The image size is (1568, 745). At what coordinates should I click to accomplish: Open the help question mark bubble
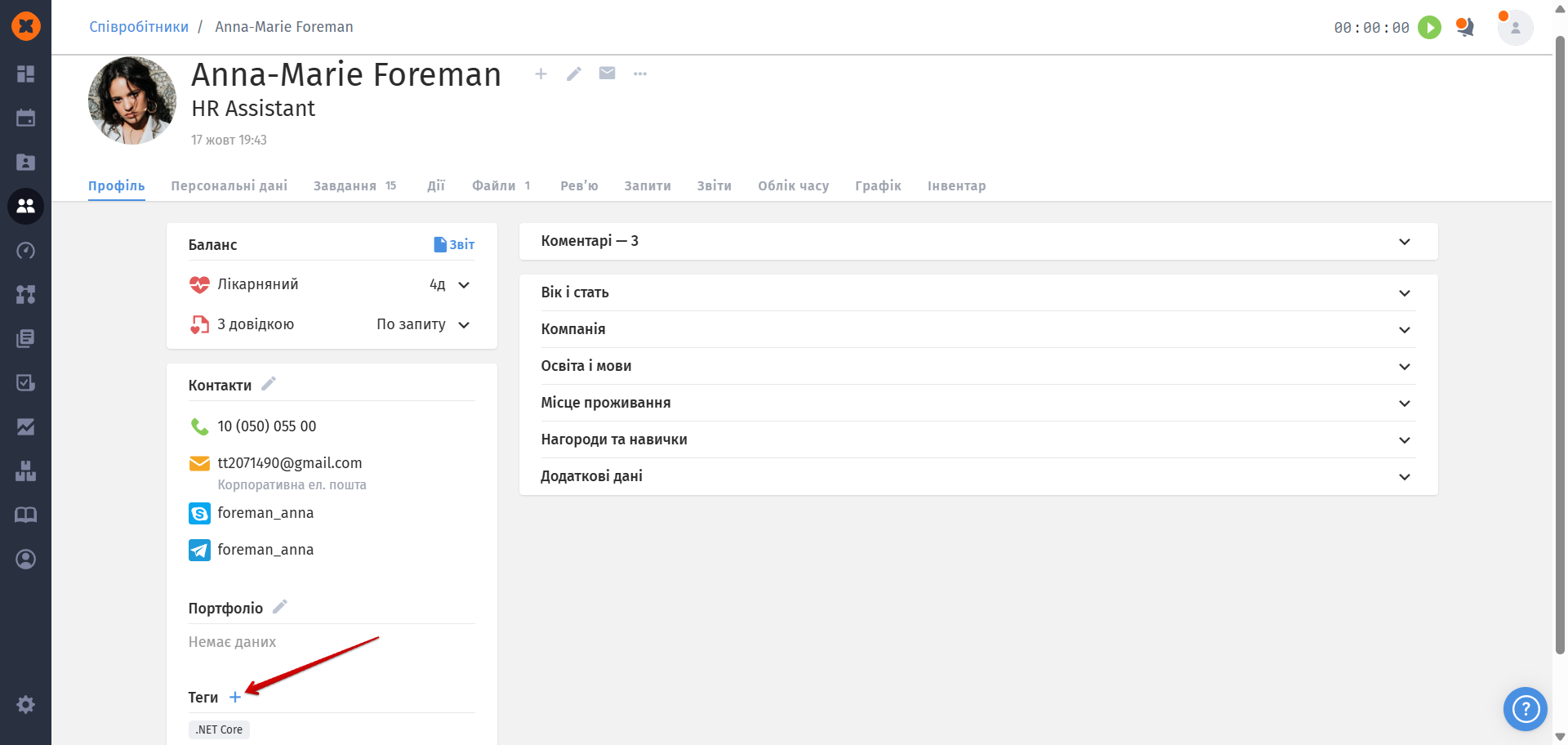click(1525, 708)
